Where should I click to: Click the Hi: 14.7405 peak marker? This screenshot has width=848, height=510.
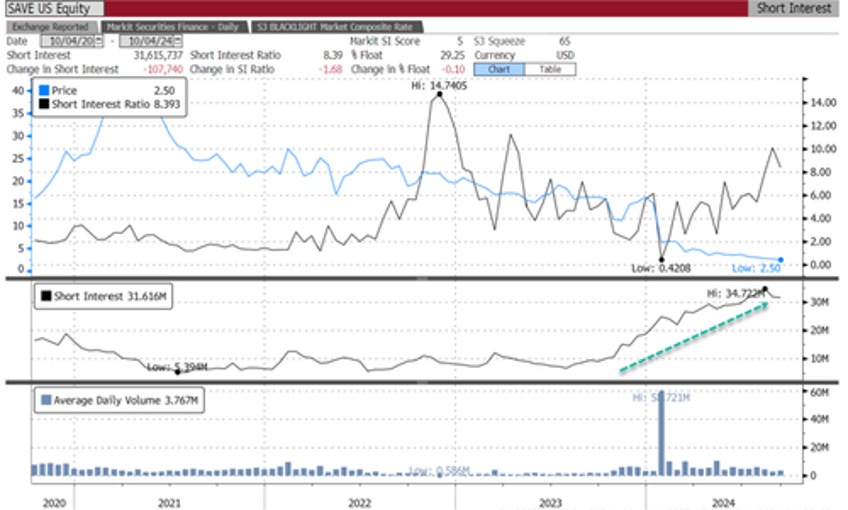pyautogui.click(x=440, y=94)
